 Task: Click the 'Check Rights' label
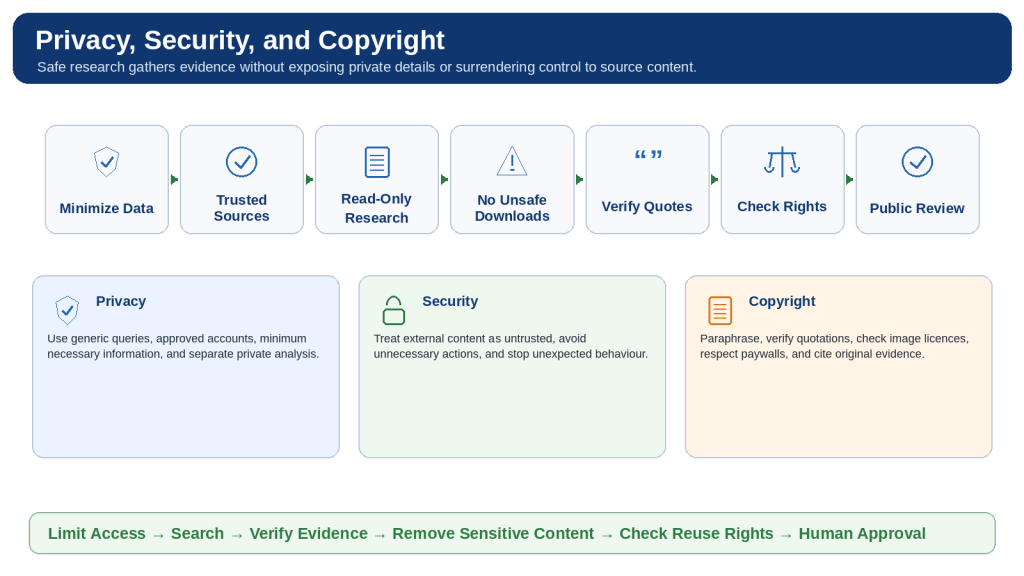[x=782, y=206]
